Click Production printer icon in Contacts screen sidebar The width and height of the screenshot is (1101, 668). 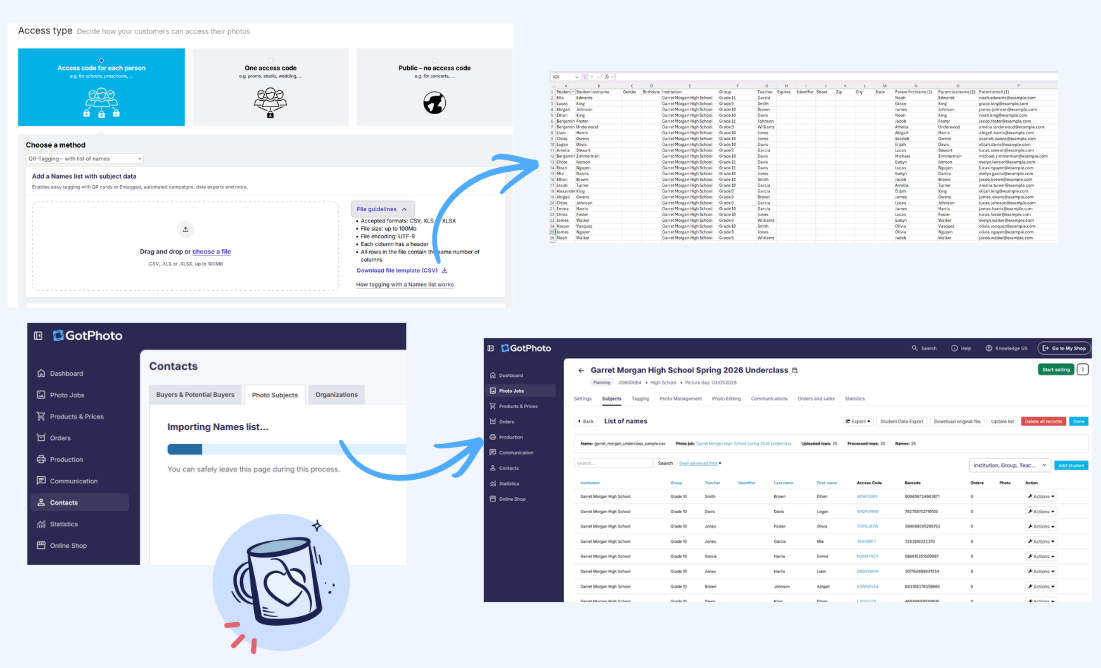(41, 459)
